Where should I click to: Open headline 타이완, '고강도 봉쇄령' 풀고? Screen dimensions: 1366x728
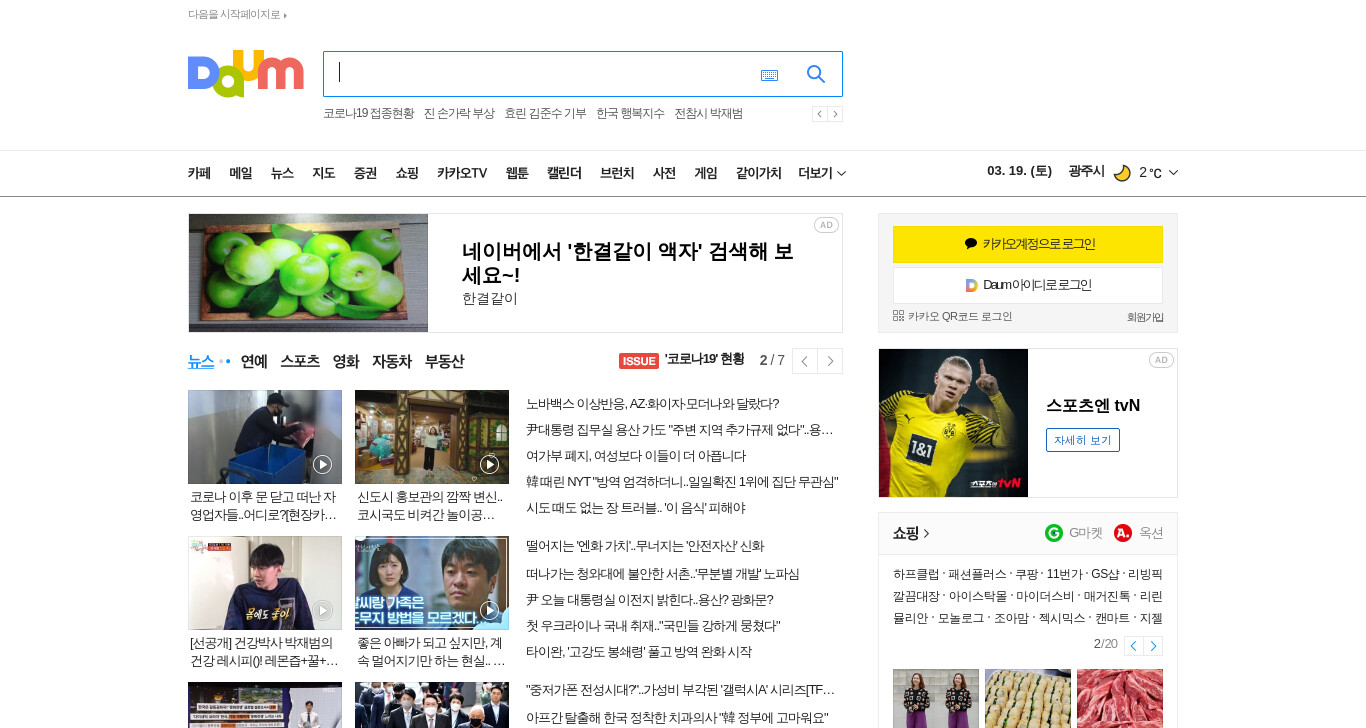pos(639,652)
